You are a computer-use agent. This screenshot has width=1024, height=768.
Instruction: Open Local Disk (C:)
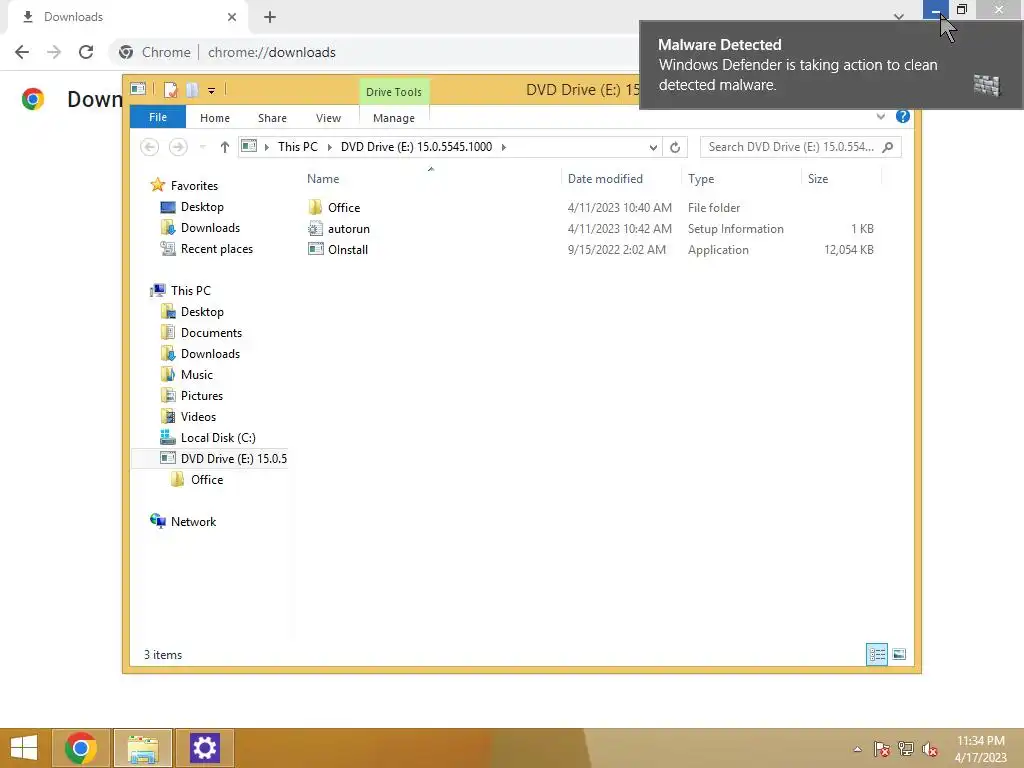click(x=217, y=438)
